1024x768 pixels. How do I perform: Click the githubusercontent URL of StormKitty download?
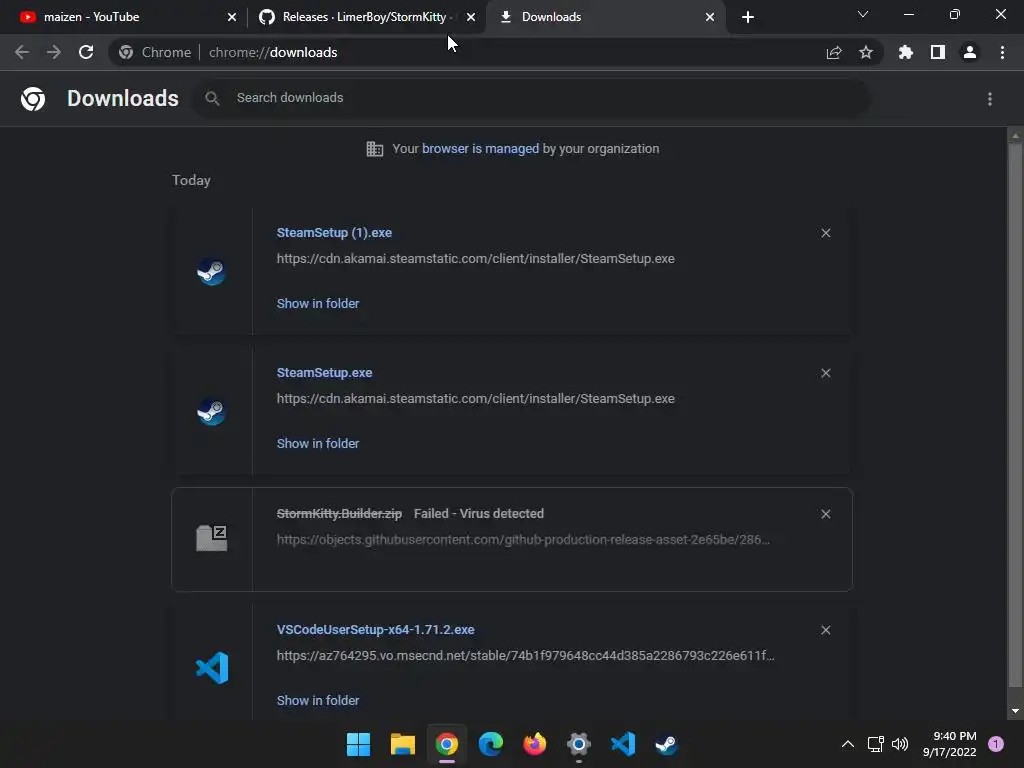coord(523,539)
